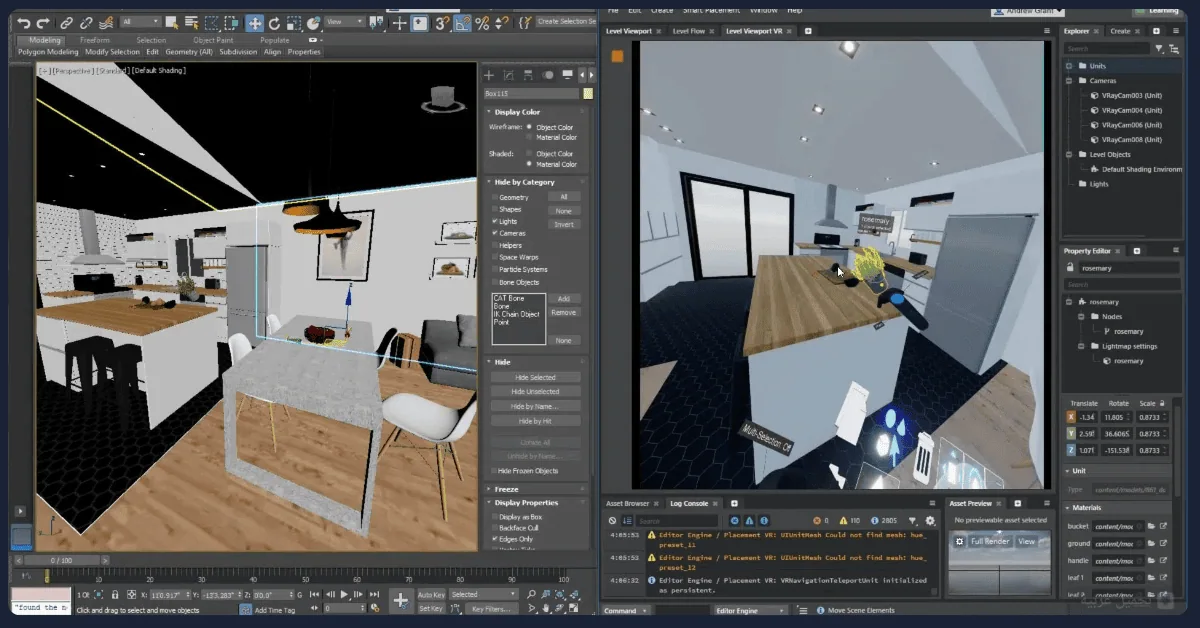Viewport: 1200px width, 628px height.
Task: Click the Play Animation button in 3ds Max
Action: point(345,594)
